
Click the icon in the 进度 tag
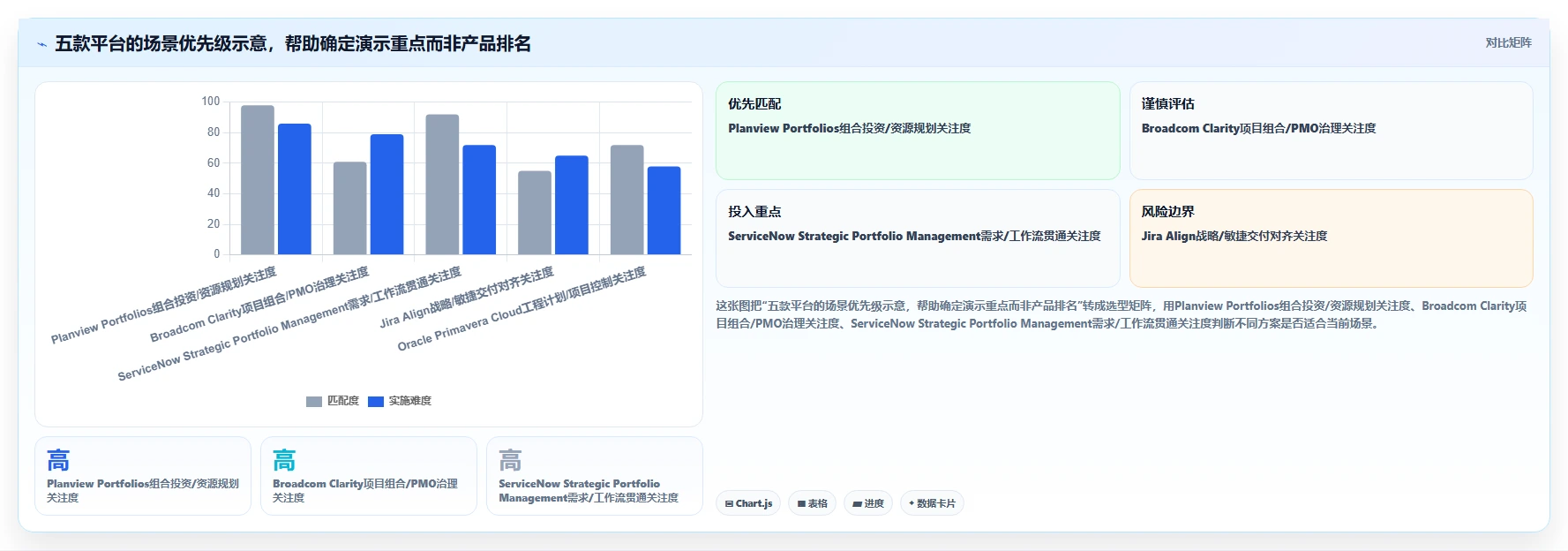(857, 504)
